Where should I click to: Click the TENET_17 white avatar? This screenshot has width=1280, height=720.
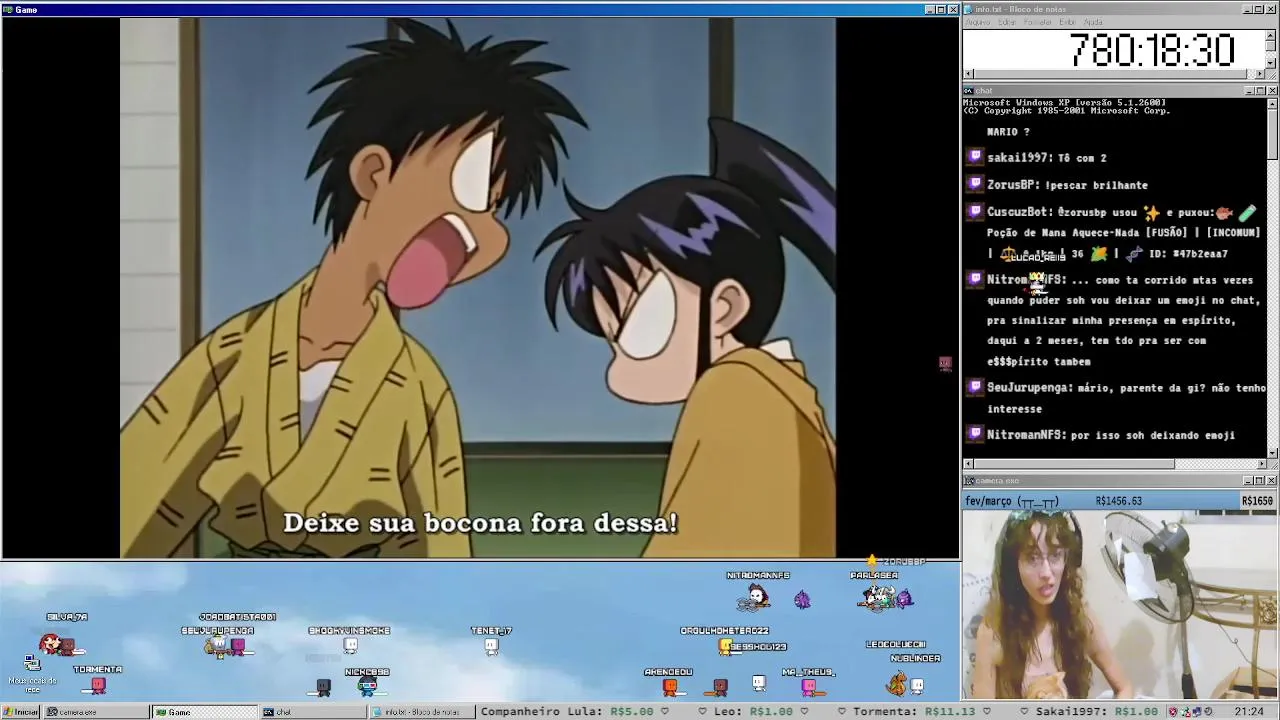tap(491, 646)
